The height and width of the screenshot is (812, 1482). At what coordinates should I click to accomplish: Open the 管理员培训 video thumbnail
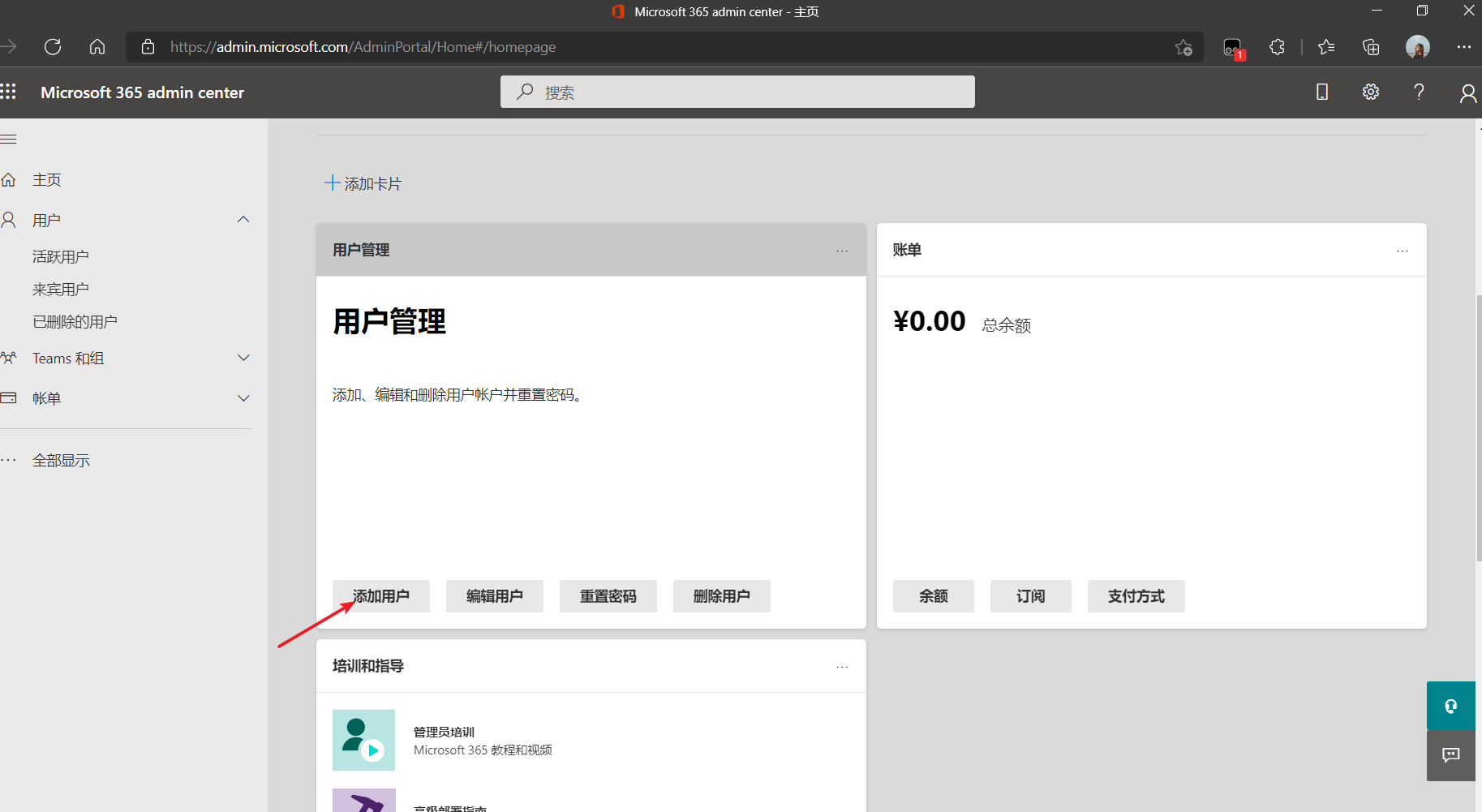pos(363,740)
